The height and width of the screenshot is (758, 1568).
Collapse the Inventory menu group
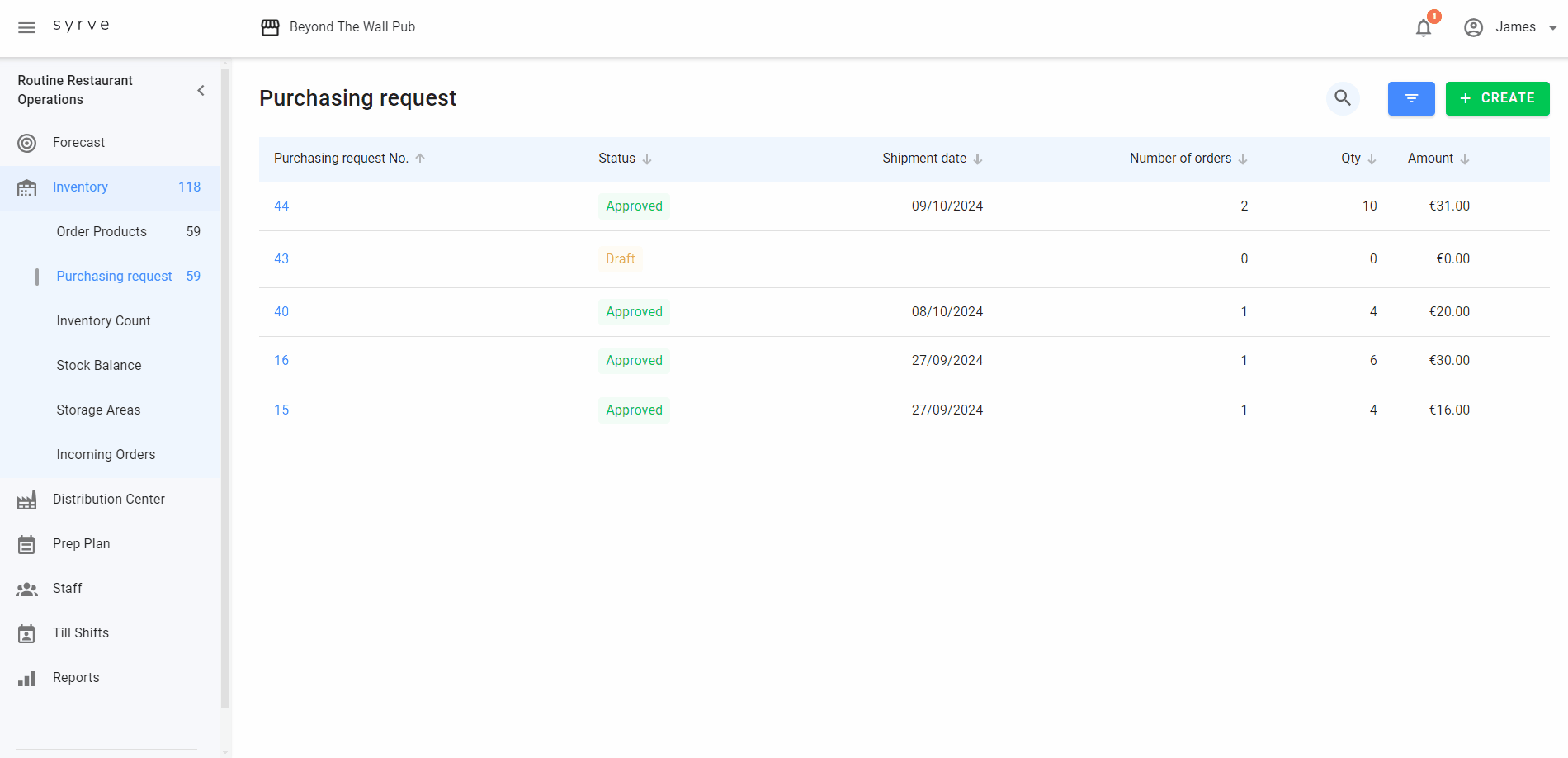pos(80,187)
